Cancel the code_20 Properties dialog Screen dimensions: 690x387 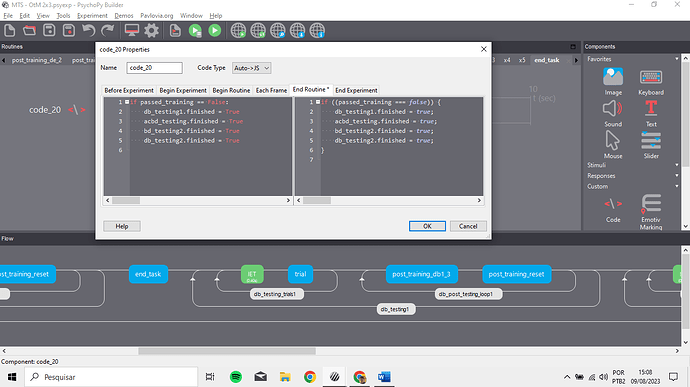(468, 226)
